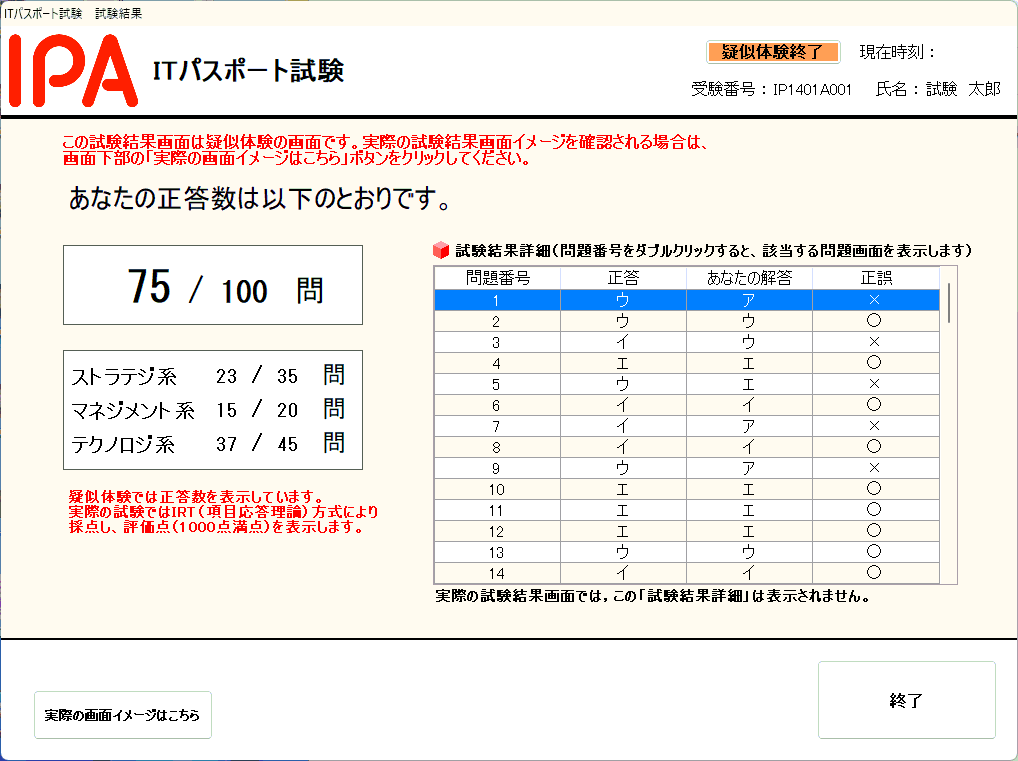Select question number 5 cell

click(497, 384)
